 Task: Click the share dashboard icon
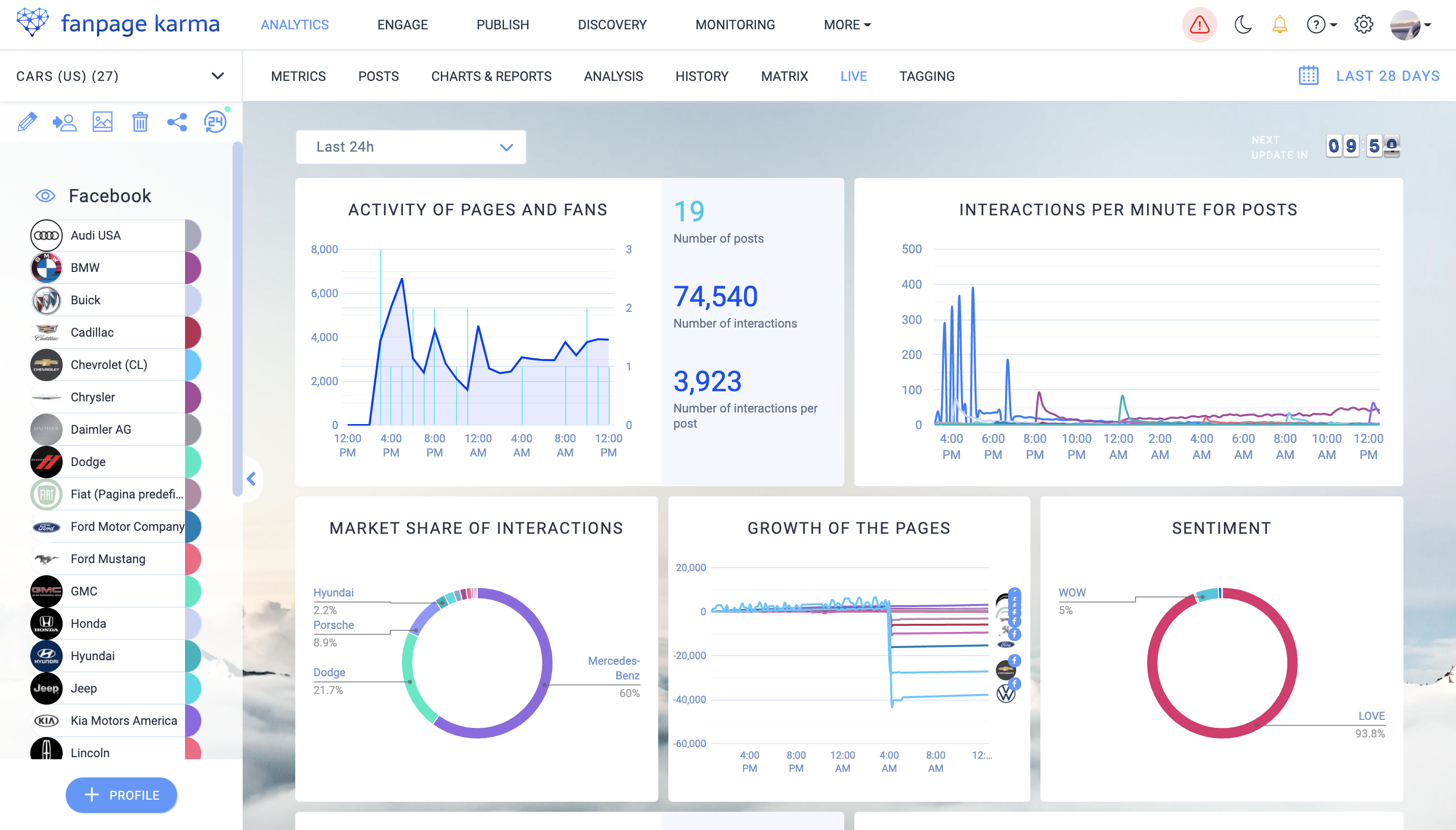pyautogui.click(x=177, y=122)
